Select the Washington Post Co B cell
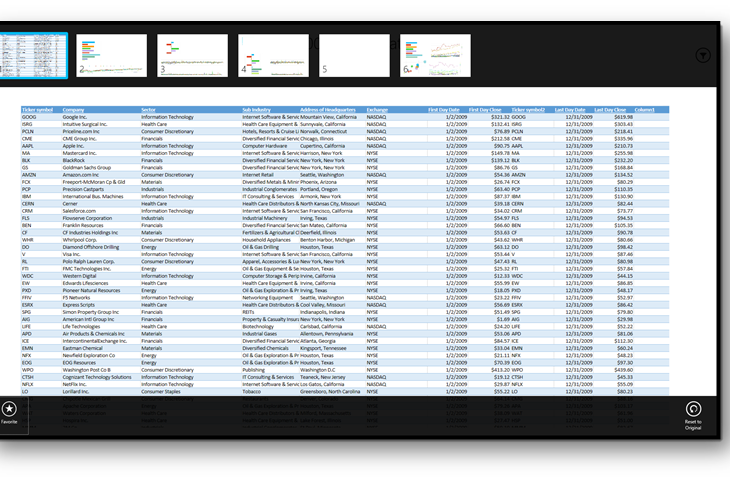 coord(87,370)
